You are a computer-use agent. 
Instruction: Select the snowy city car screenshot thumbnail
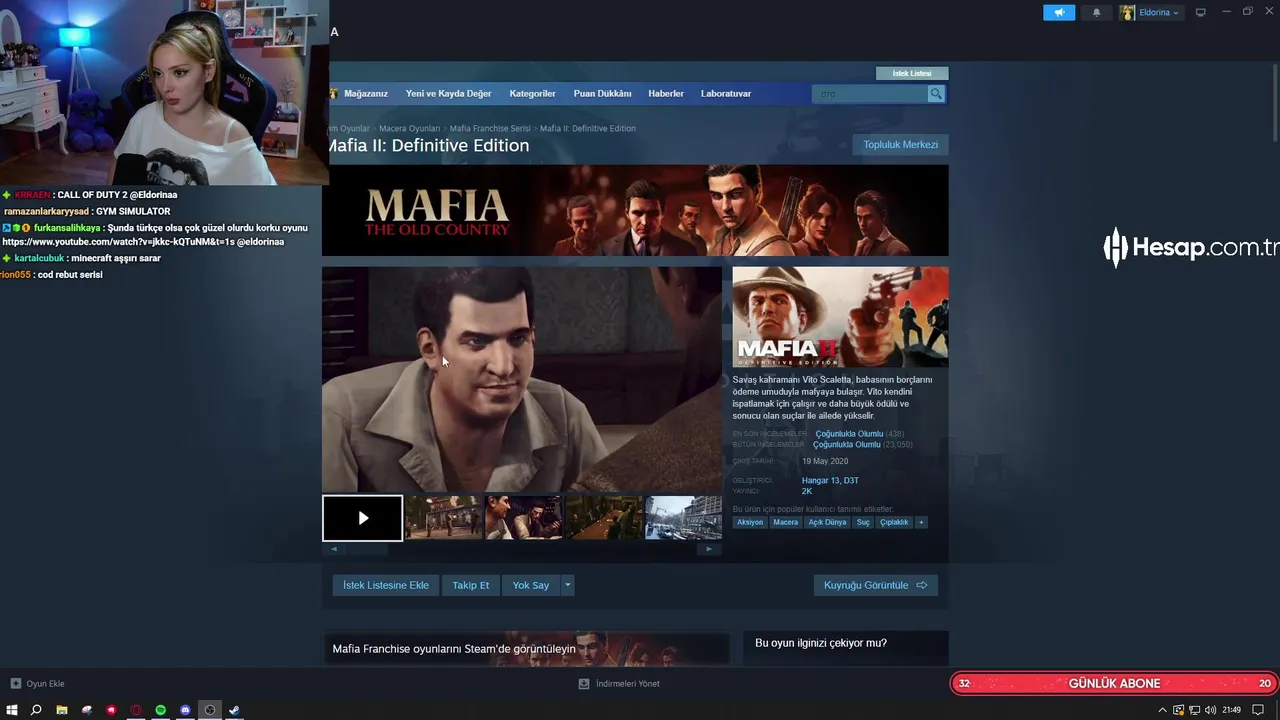[x=684, y=518]
